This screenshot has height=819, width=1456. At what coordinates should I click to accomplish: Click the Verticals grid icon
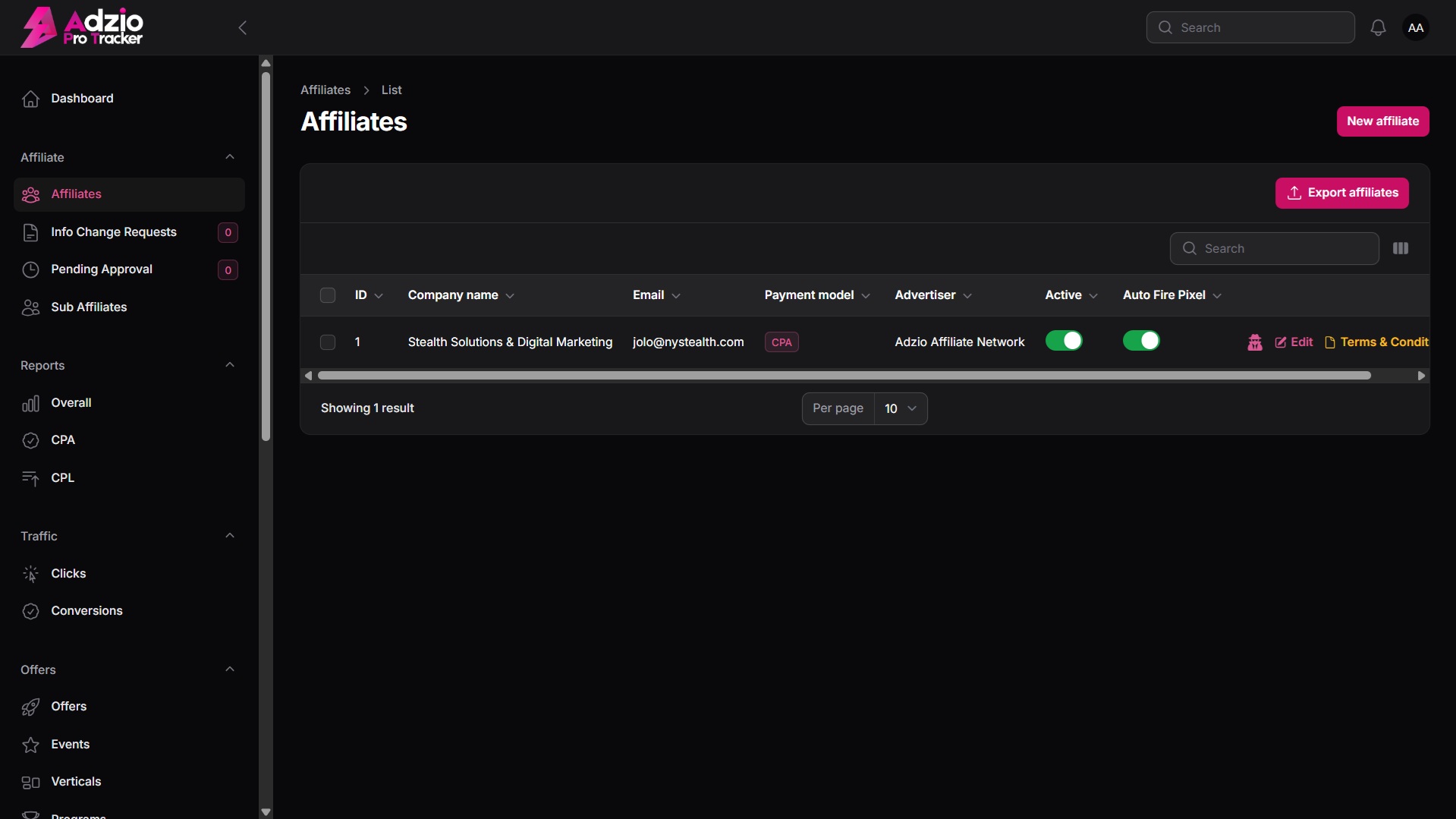pyautogui.click(x=30, y=783)
